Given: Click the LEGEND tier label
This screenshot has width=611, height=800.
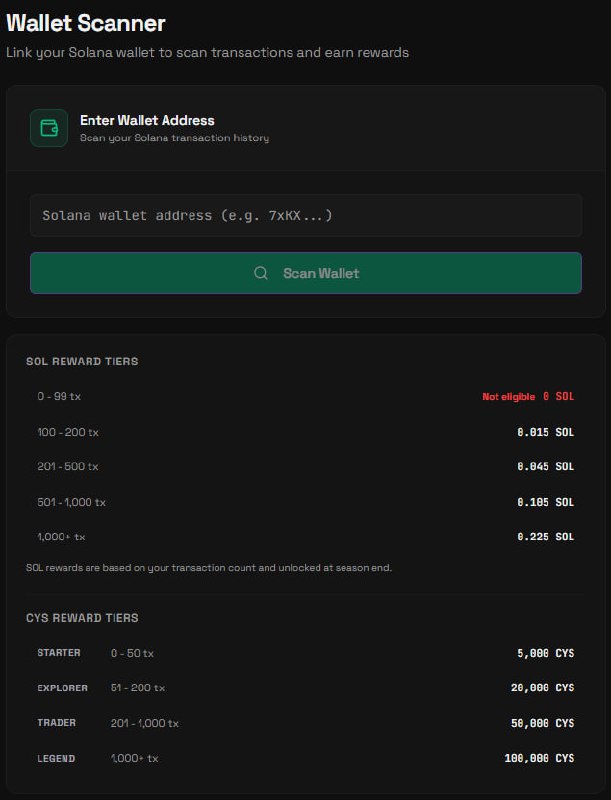Looking at the screenshot, I should click(x=57, y=758).
